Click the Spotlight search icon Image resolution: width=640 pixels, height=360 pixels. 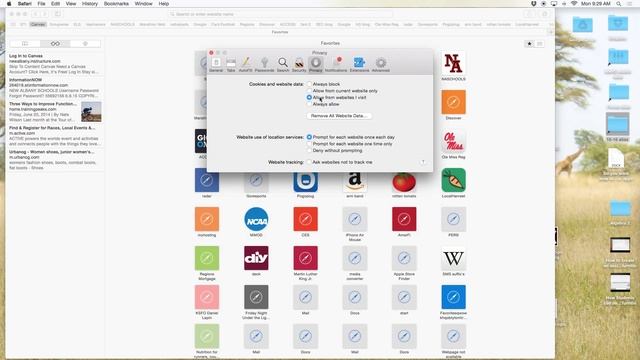tap(619, 4)
